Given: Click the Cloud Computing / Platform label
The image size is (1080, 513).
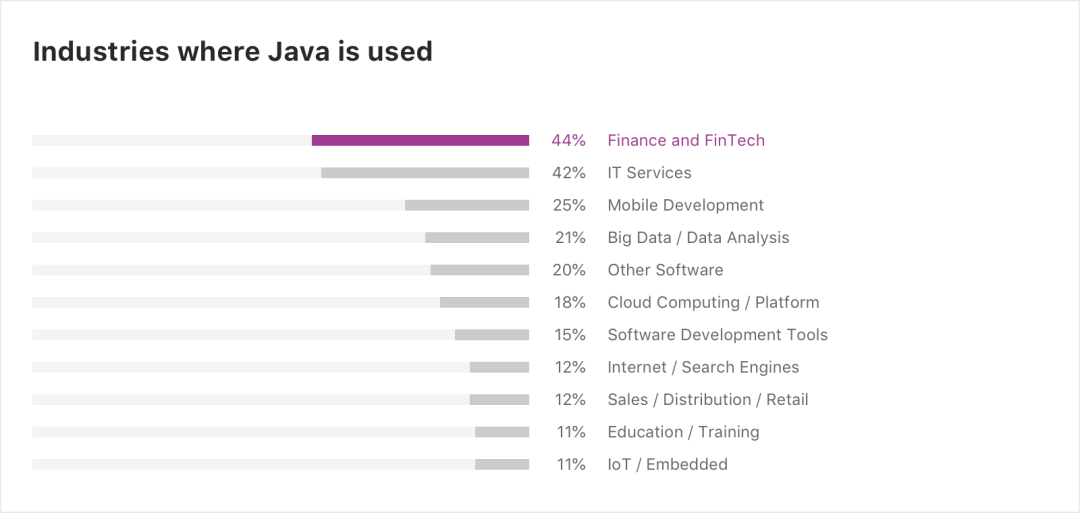Looking at the screenshot, I should pyautogui.click(x=713, y=302).
